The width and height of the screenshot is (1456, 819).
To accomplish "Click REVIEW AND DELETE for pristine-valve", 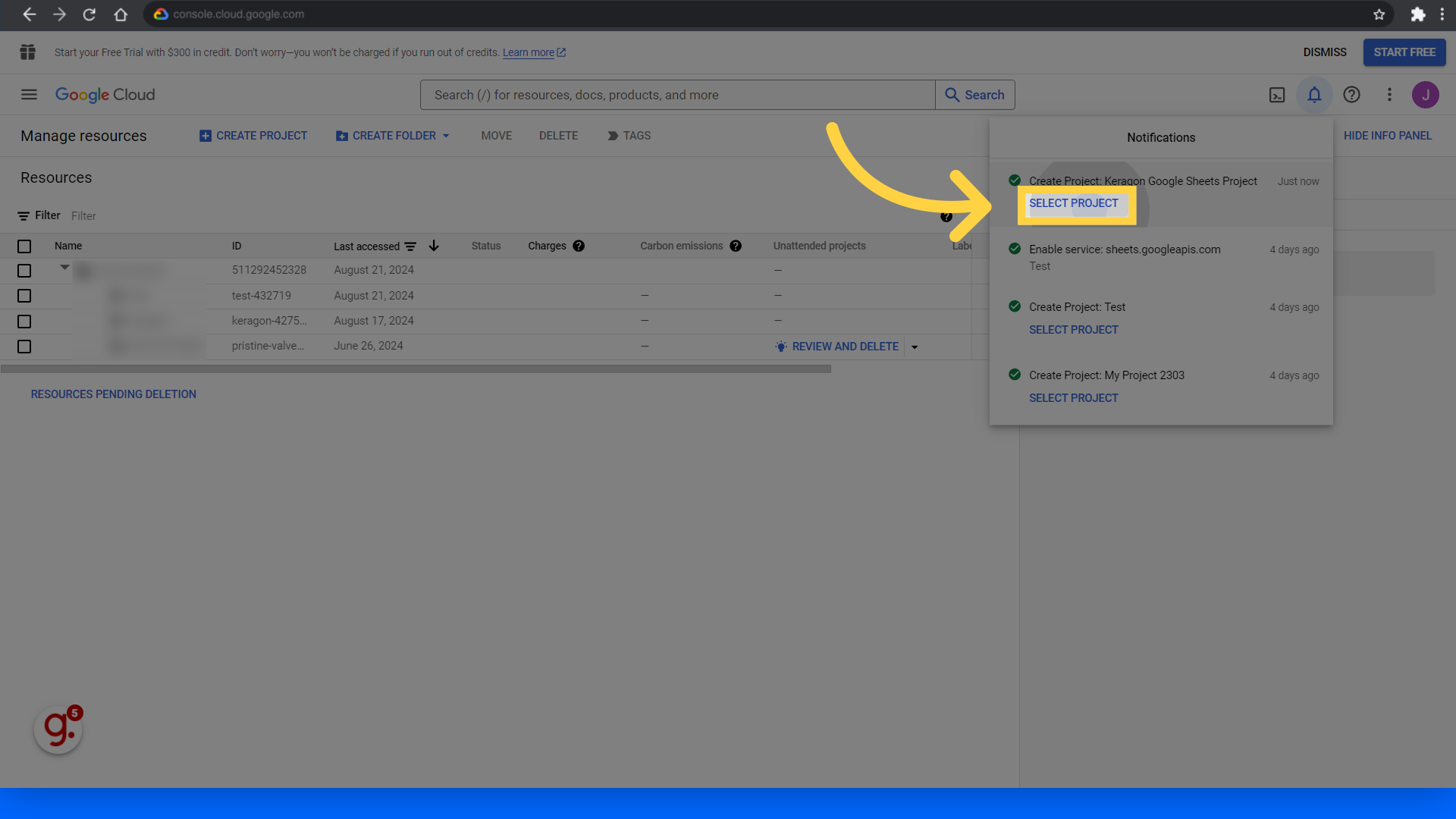I will [837, 347].
